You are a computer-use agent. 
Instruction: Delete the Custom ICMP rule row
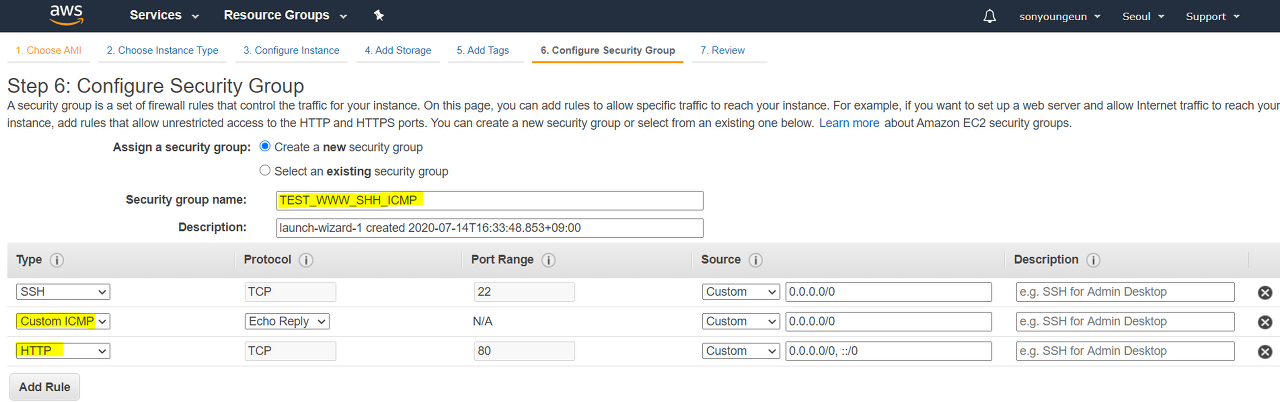[1265, 322]
